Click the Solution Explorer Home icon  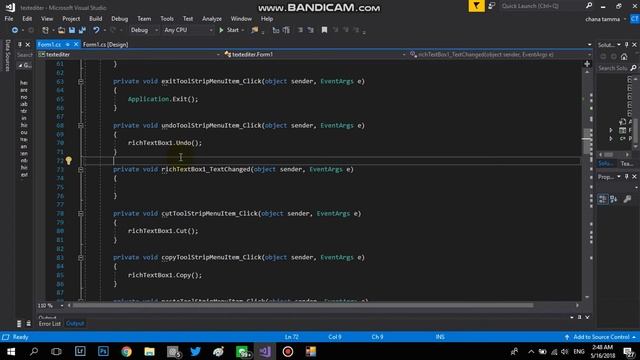tap(624, 57)
